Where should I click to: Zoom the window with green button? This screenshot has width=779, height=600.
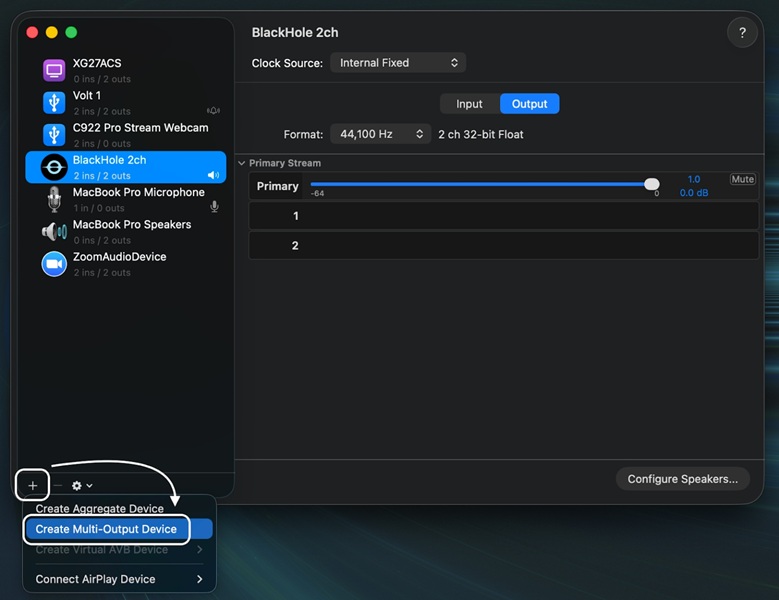pos(72,32)
